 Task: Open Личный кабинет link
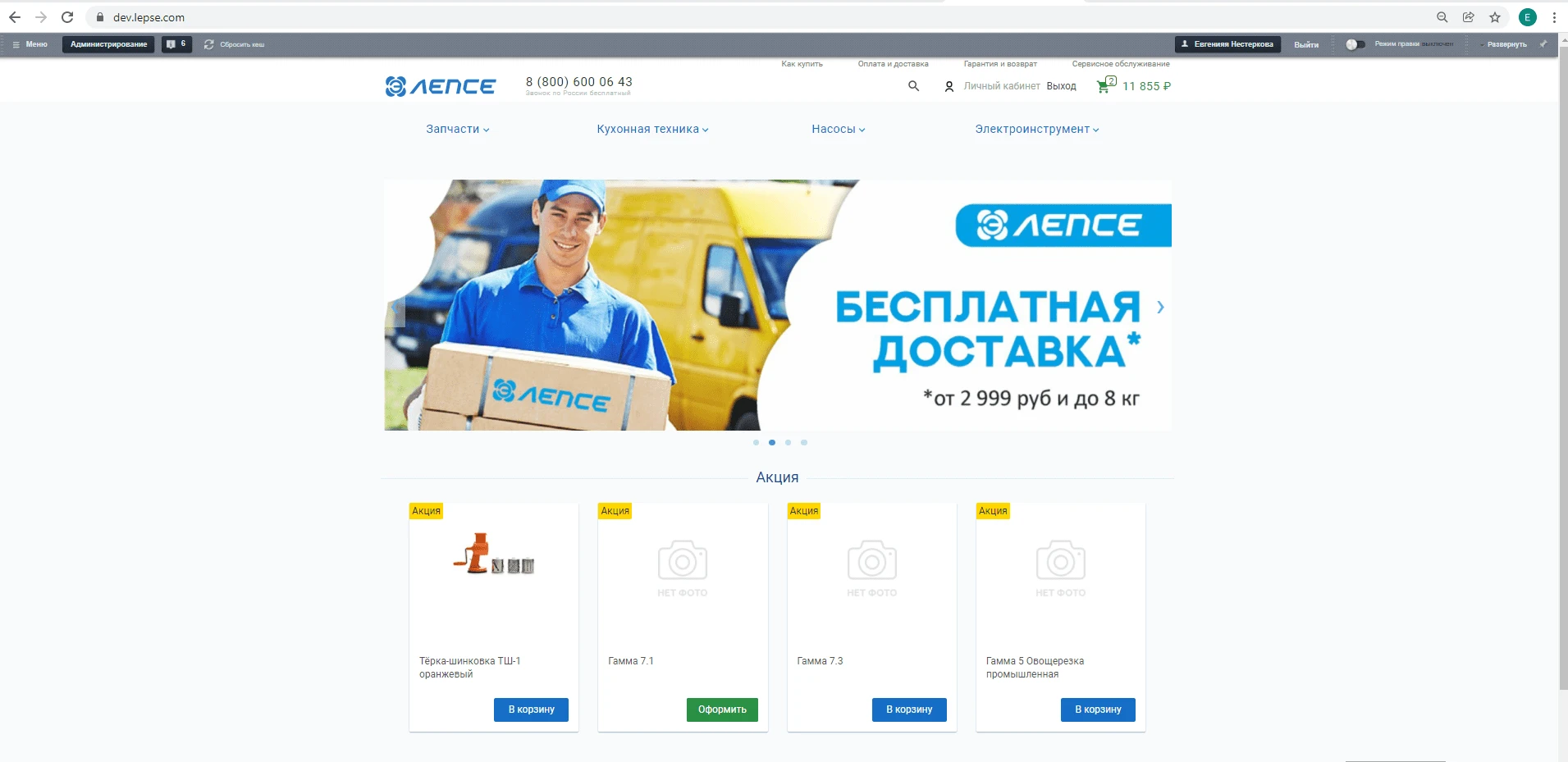[x=1002, y=86]
